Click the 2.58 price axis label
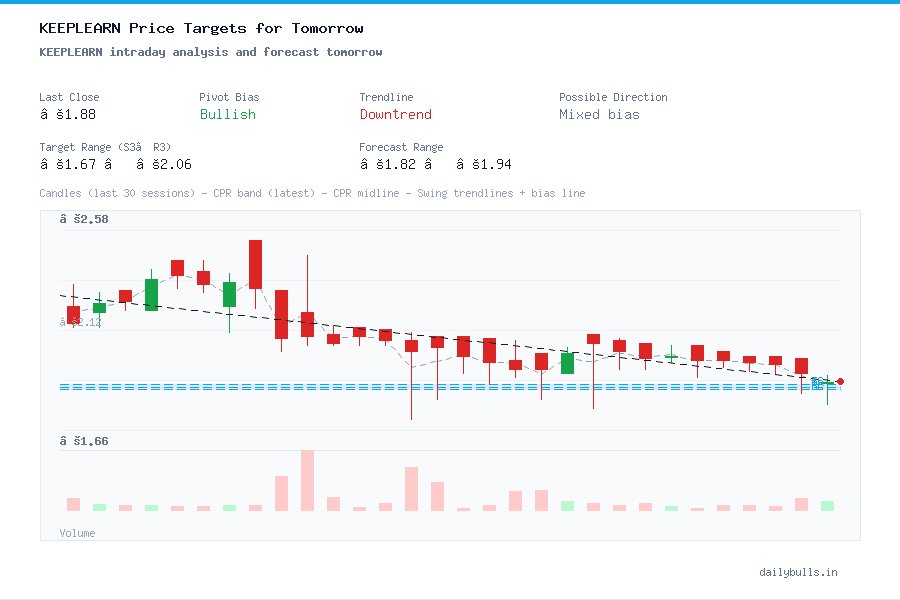The image size is (900, 600). coord(83,218)
